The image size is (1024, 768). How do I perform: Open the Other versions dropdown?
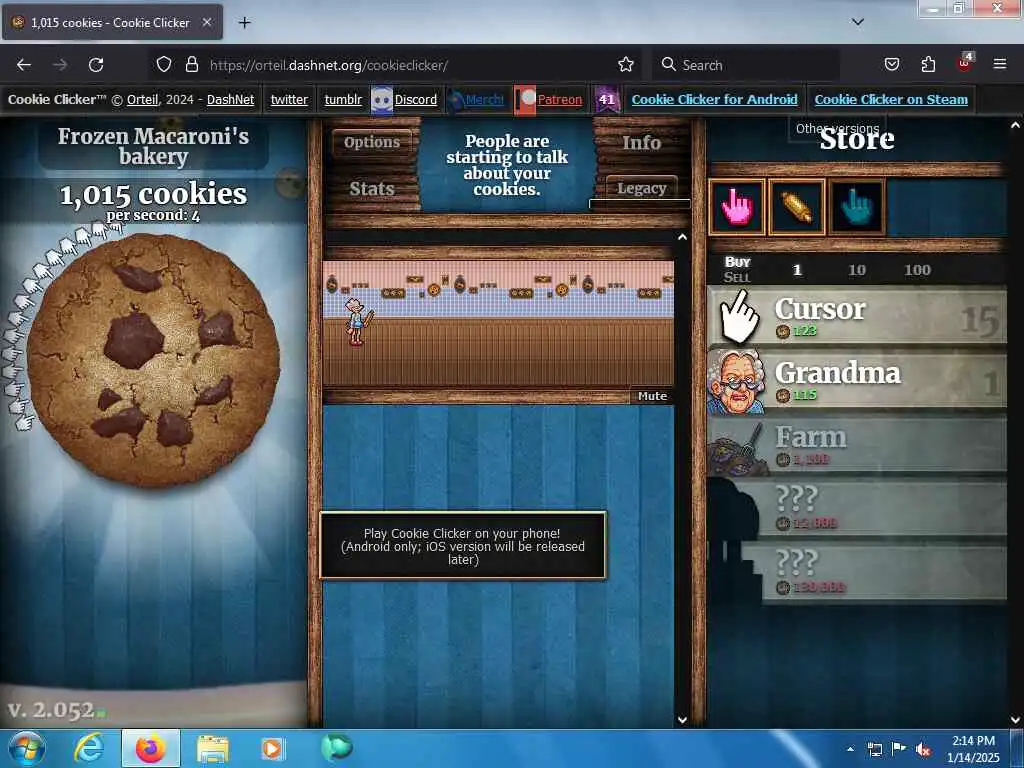837,128
